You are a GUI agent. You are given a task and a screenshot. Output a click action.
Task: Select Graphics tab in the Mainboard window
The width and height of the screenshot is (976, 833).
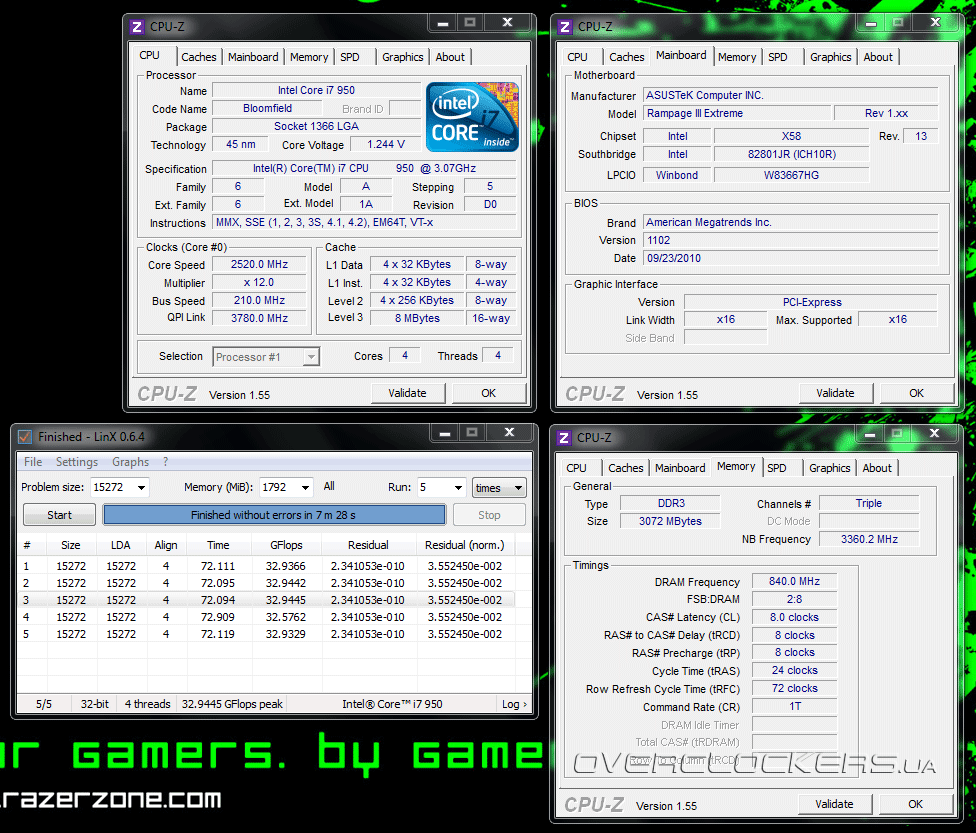(830, 57)
